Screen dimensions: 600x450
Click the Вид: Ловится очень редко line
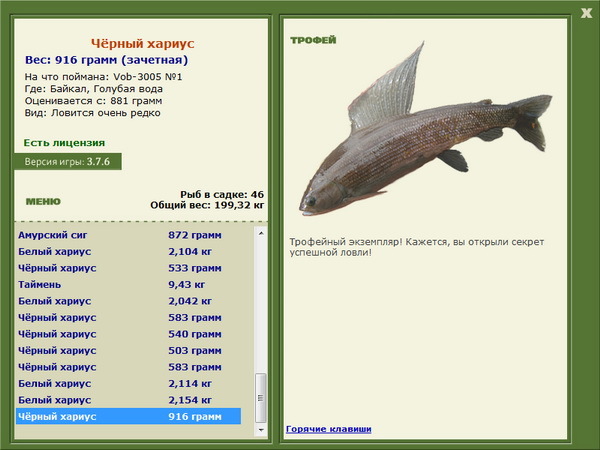pos(93,113)
